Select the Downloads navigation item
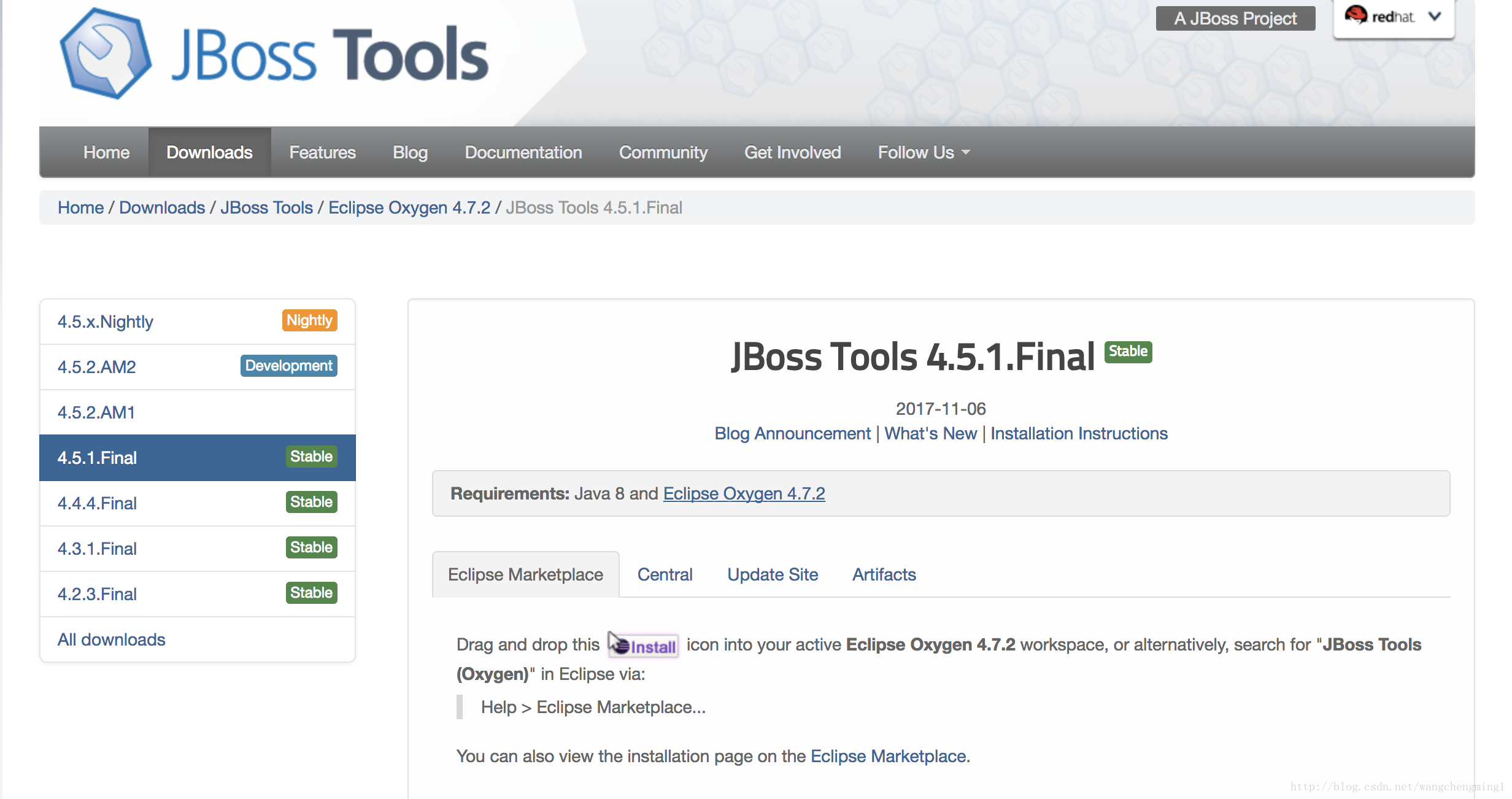This screenshot has height=799, width=1512. pos(209,152)
